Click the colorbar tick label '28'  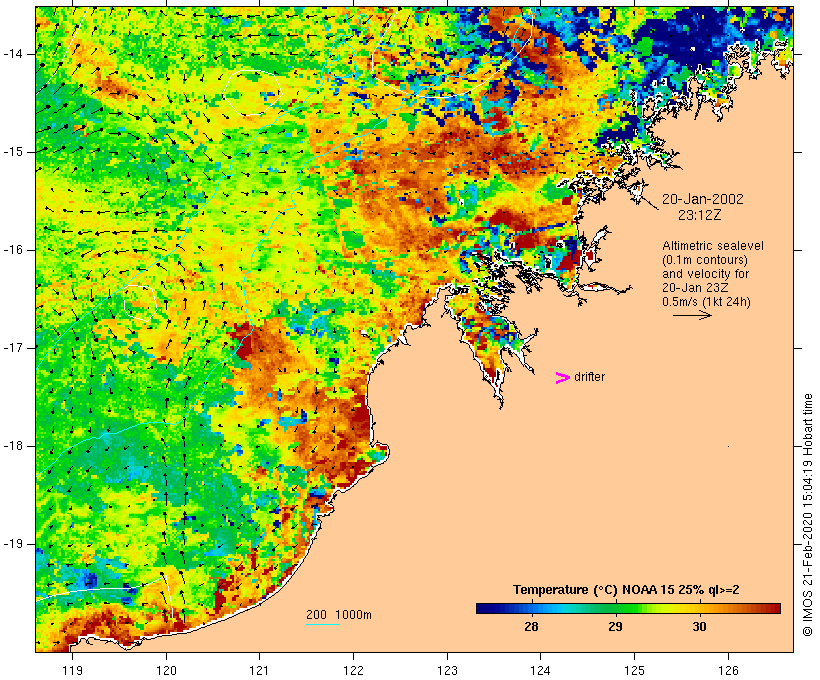(531, 627)
